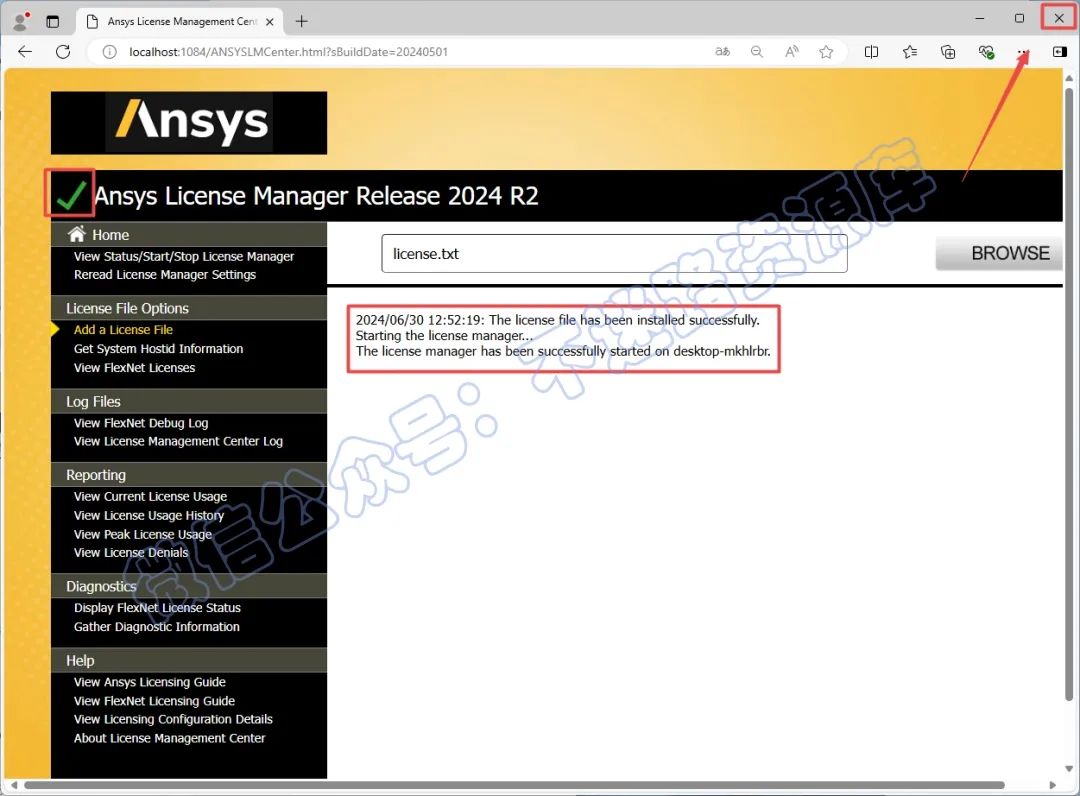This screenshot has height=796, width=1080.
Task: Open View Ansys Licensing Guide
Action: coord(149,682)
